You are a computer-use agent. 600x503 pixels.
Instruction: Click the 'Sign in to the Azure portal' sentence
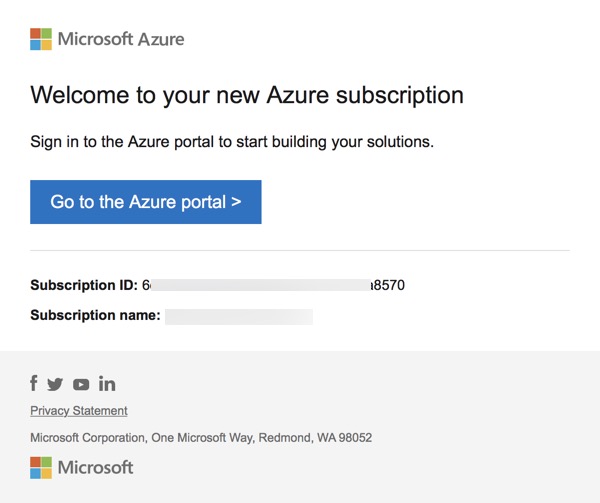click(232, 142)
